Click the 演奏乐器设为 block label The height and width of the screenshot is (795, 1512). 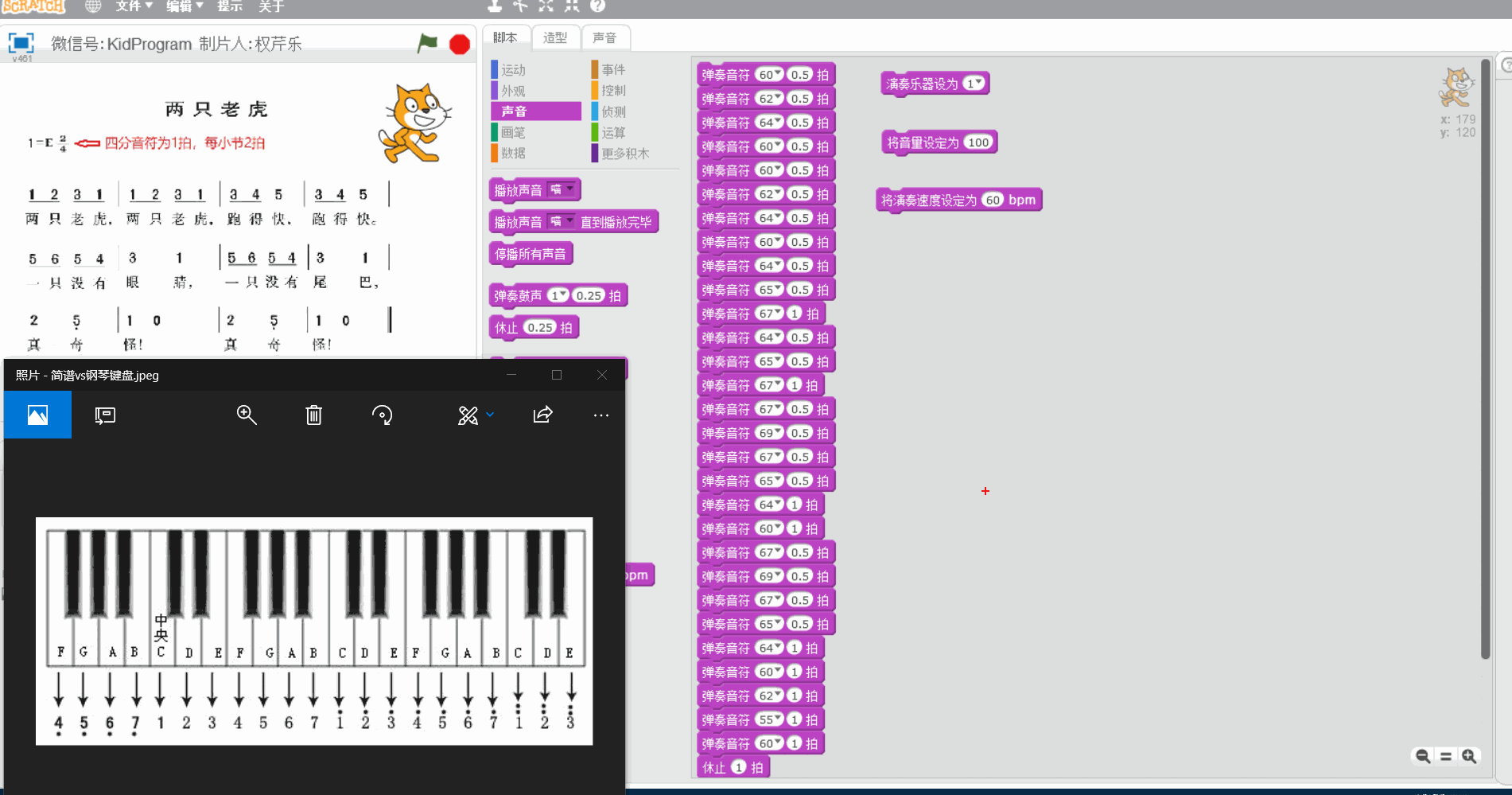pos(922,84)
